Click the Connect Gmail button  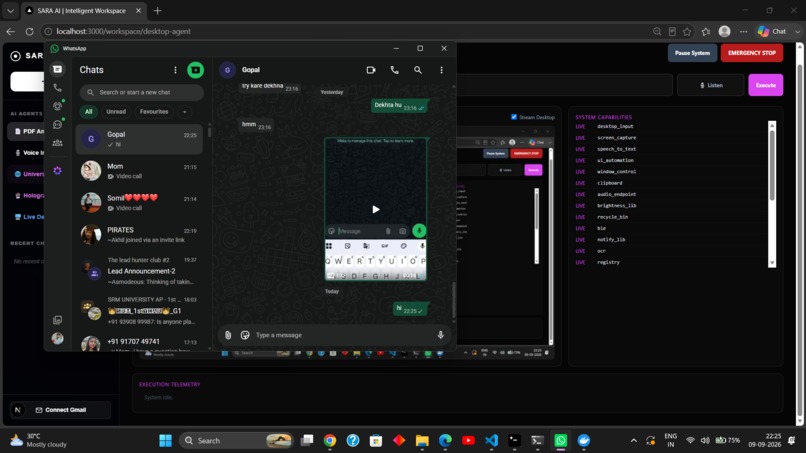[60, 410]
